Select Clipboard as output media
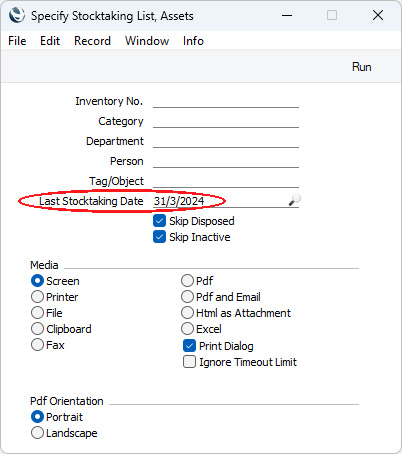 click(37, 329)
